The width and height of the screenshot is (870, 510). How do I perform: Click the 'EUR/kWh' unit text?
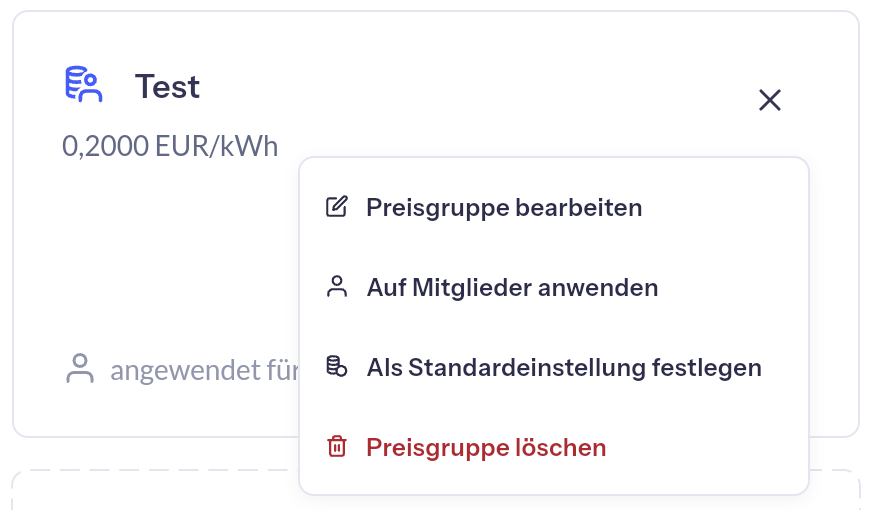pos(216,146)
